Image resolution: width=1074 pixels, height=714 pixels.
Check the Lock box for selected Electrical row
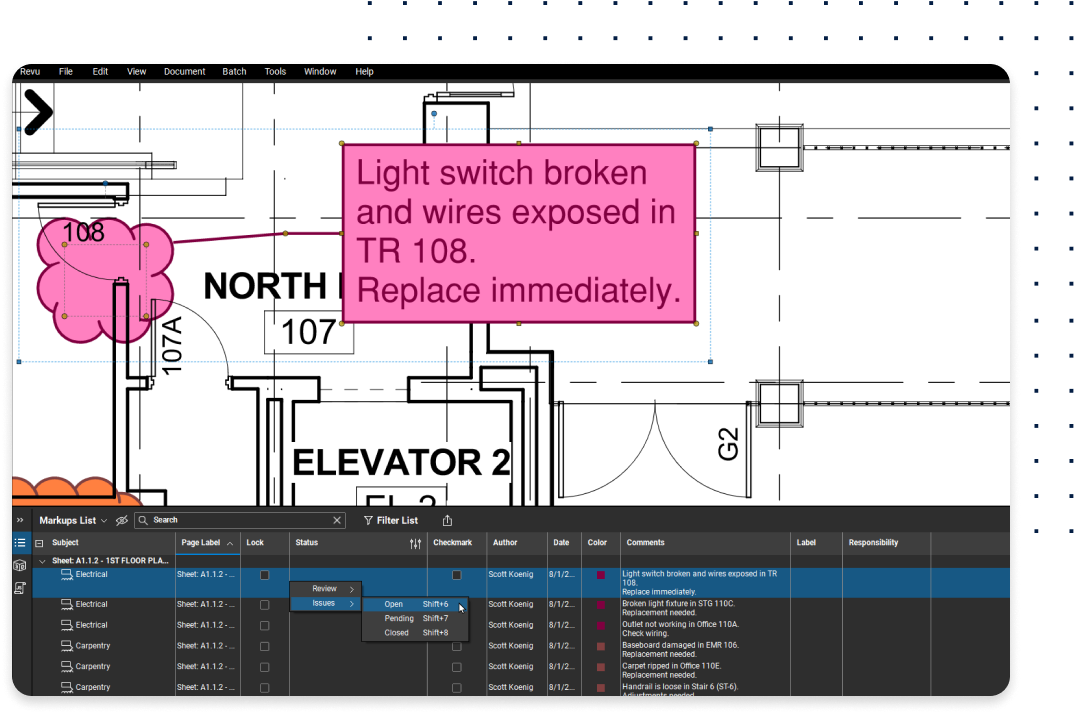tap(264, 575)
